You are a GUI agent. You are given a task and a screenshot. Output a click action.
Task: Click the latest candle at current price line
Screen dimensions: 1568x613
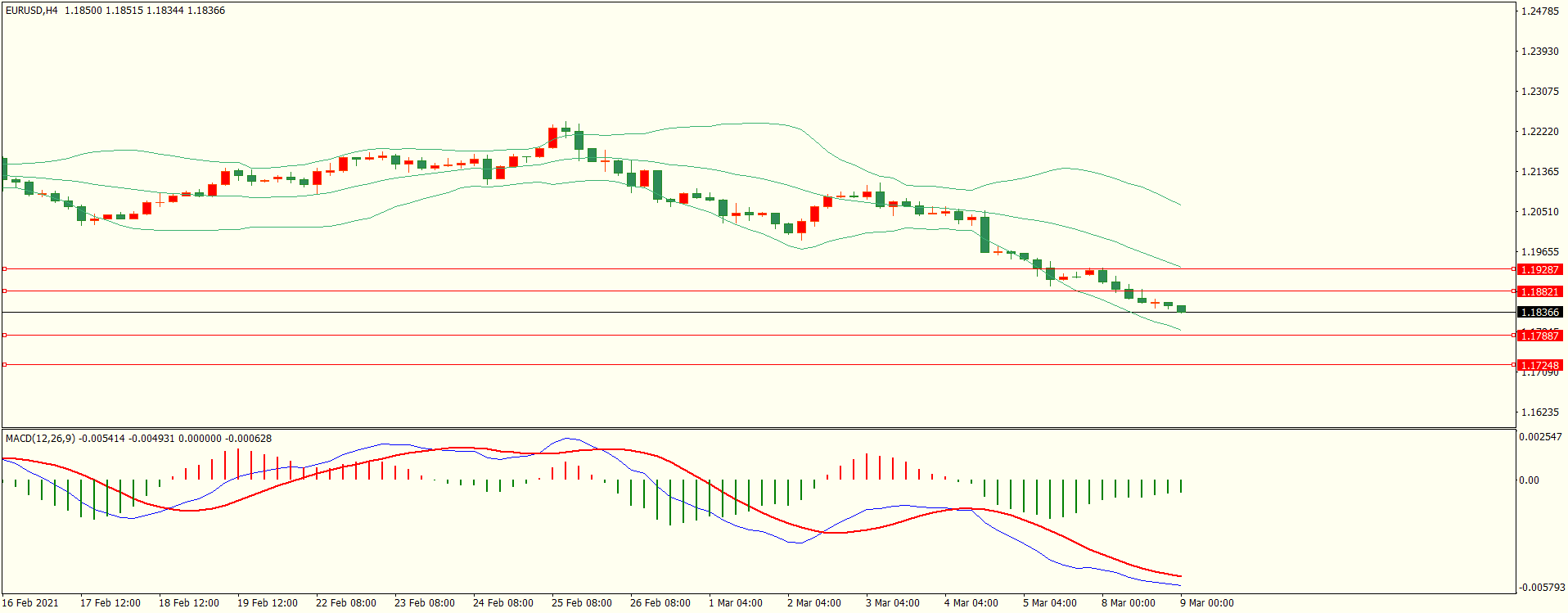1181,309
